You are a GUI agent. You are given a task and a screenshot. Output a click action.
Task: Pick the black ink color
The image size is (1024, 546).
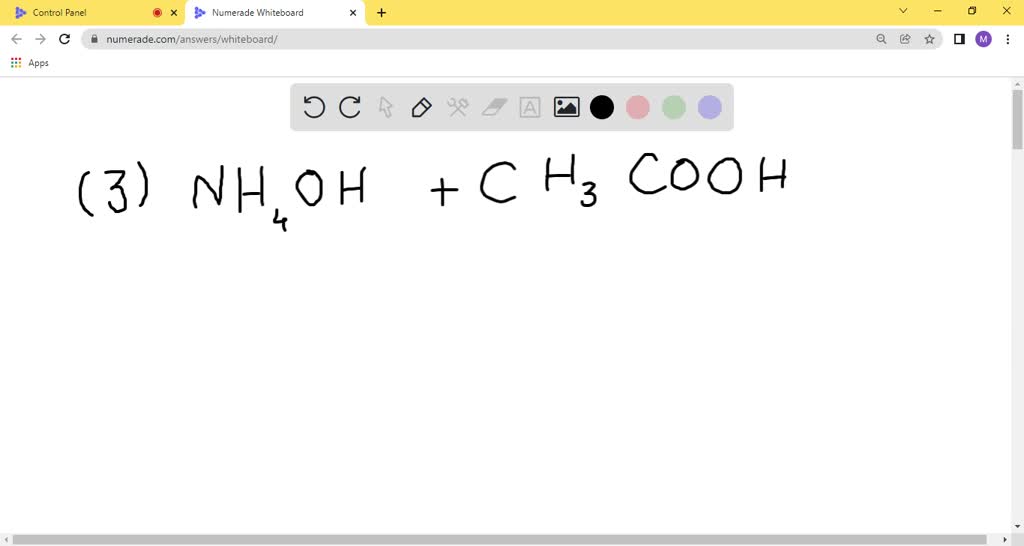[602, 107]
